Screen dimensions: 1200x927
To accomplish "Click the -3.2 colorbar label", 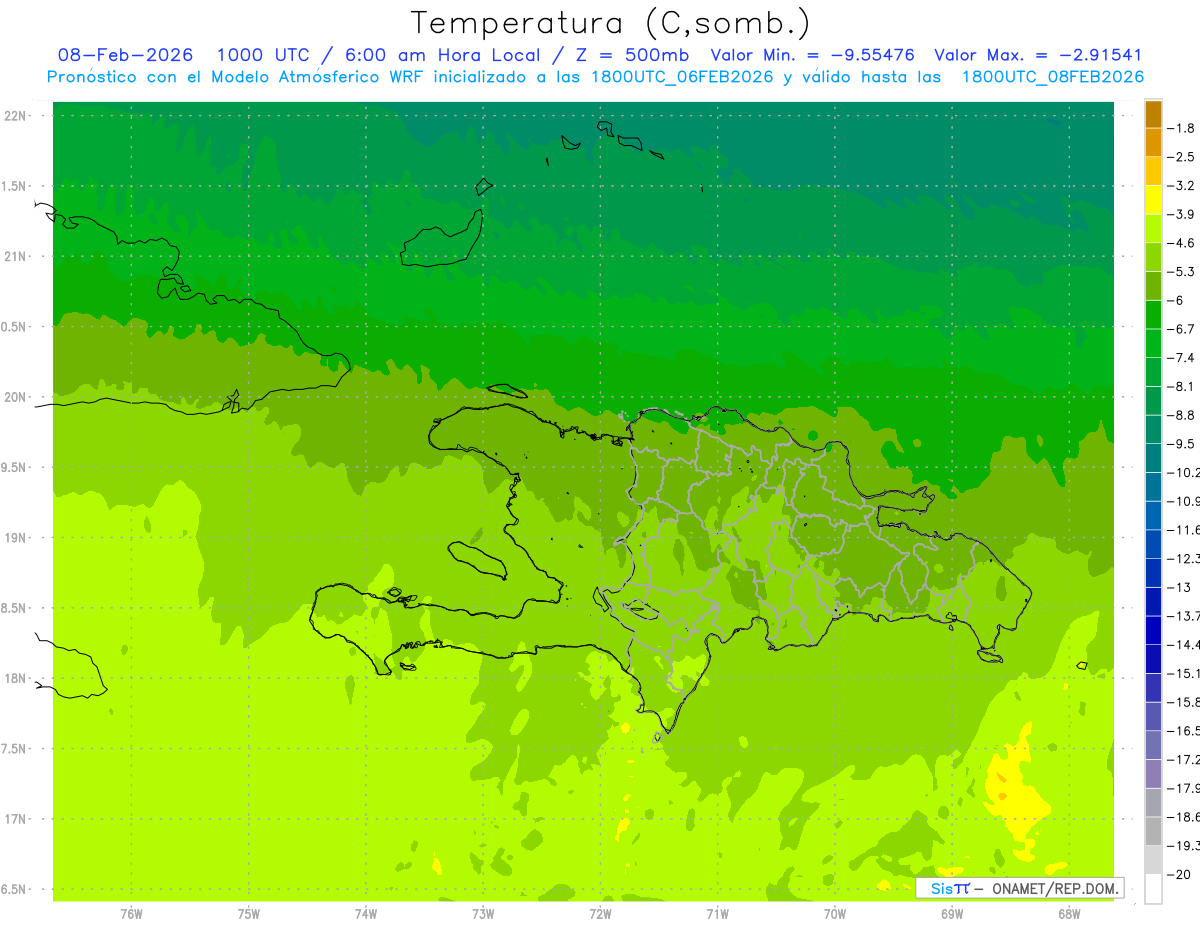I will coord(1182,186).
